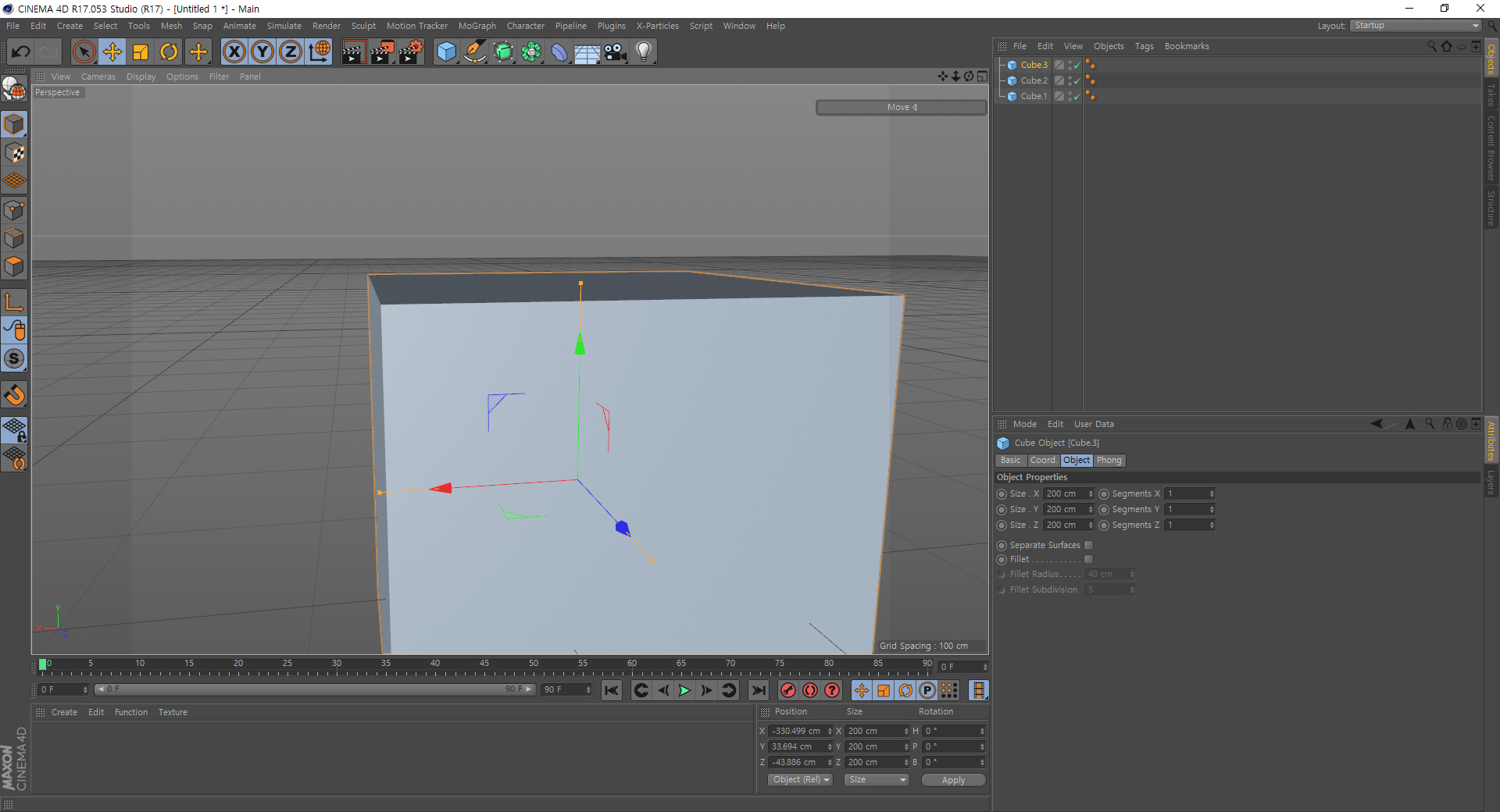Select Cube.2 in Object Manager
This screenshot has height=812, width=1500.
1034,80
